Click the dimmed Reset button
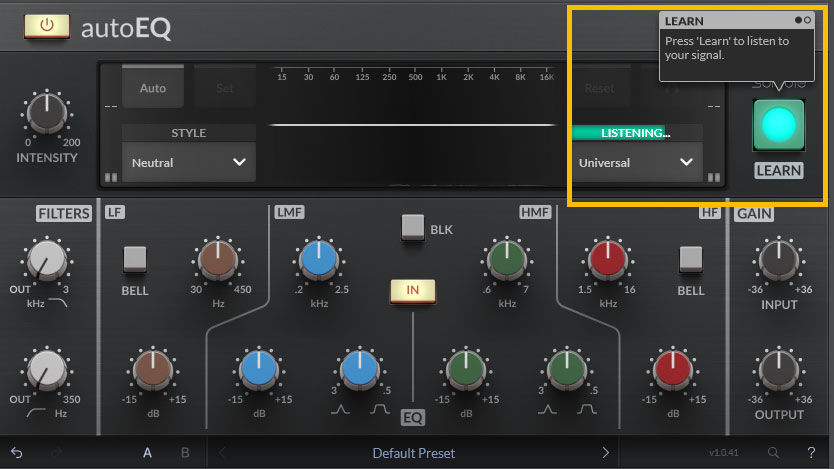This screenshot has height=469, width=834. coord(599,88)
